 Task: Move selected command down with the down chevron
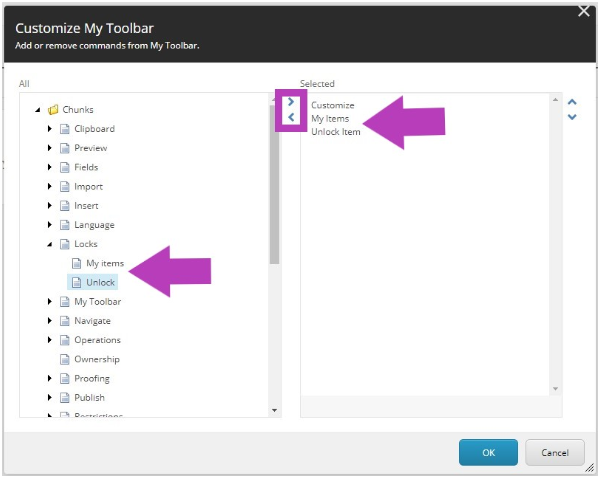tap(572, 117)
